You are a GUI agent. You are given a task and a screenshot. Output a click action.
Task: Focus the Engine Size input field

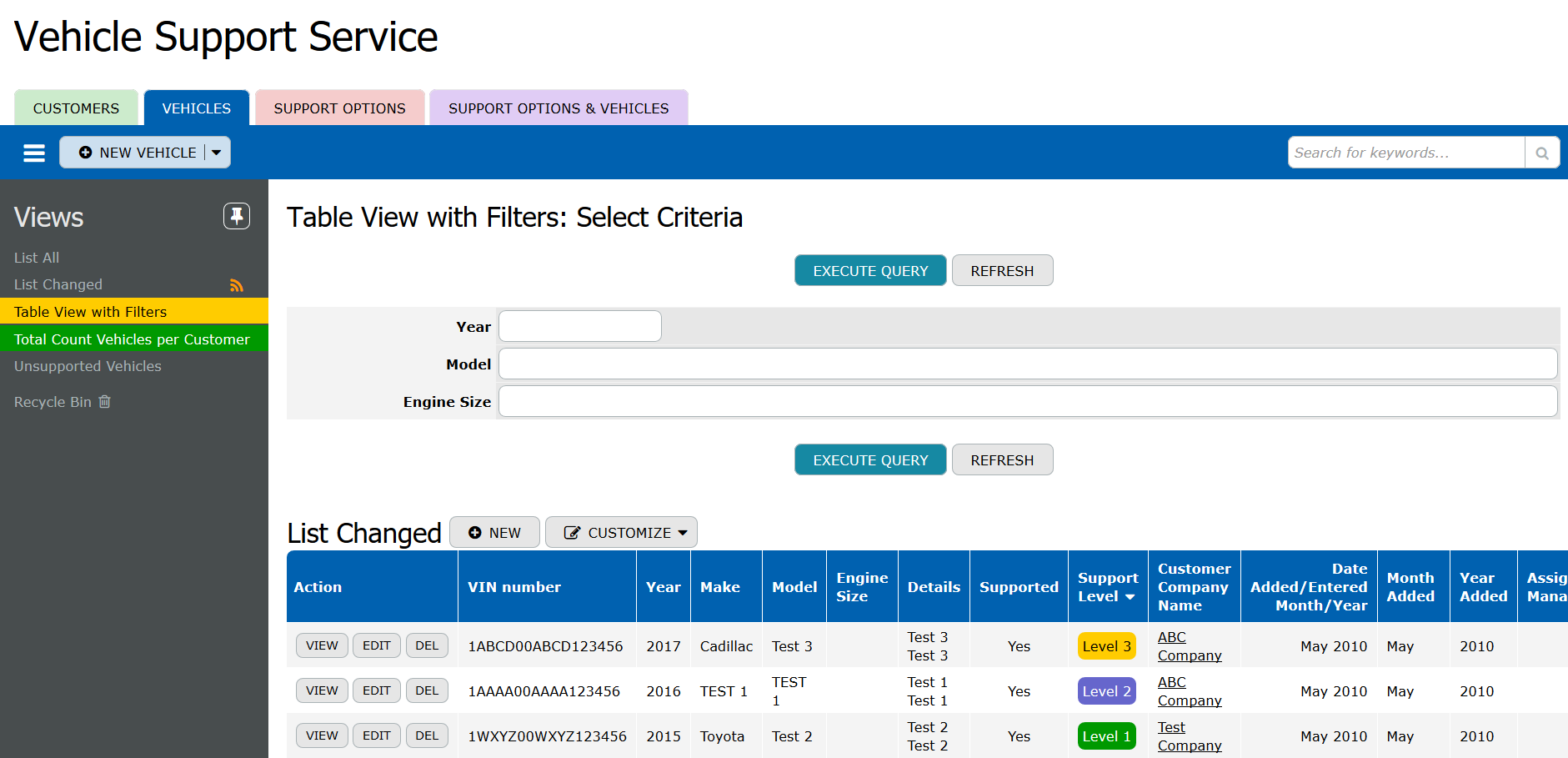tap(1027, 401)
